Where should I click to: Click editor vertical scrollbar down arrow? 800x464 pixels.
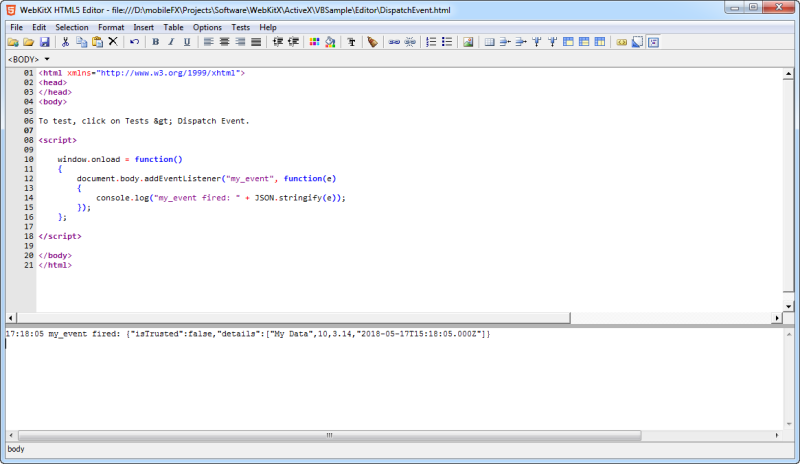pos(788,306)
